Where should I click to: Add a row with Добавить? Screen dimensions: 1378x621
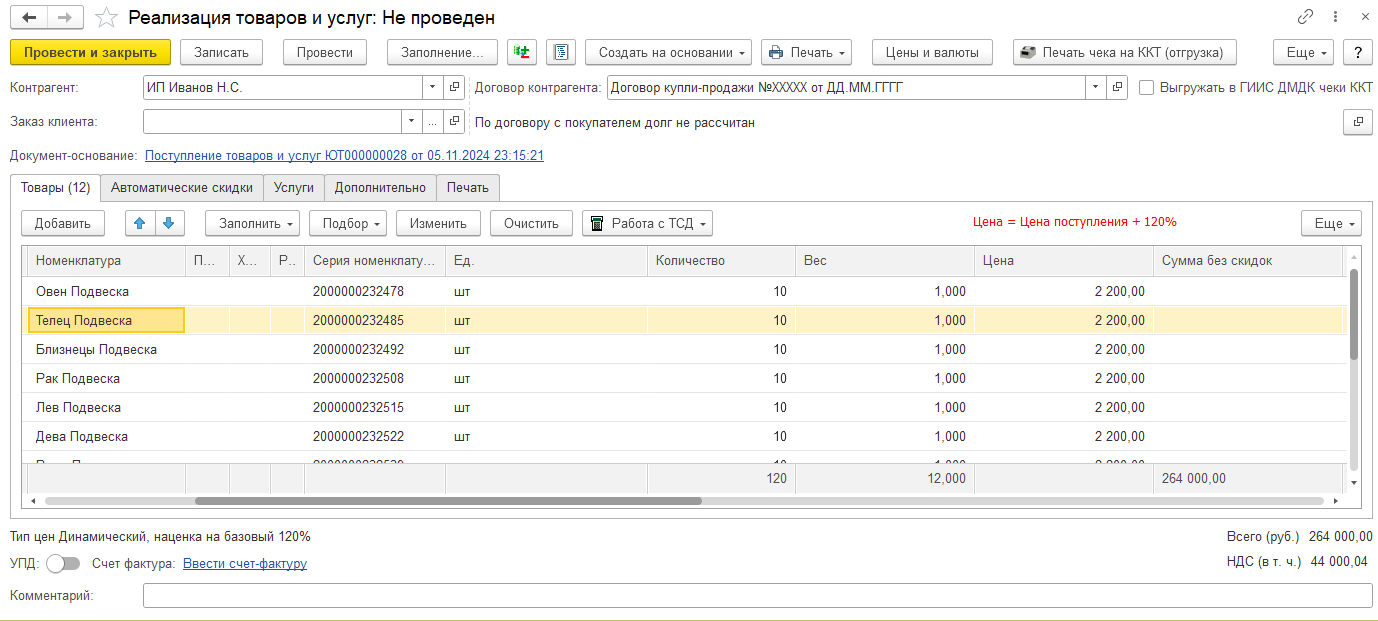click(63, 223)
